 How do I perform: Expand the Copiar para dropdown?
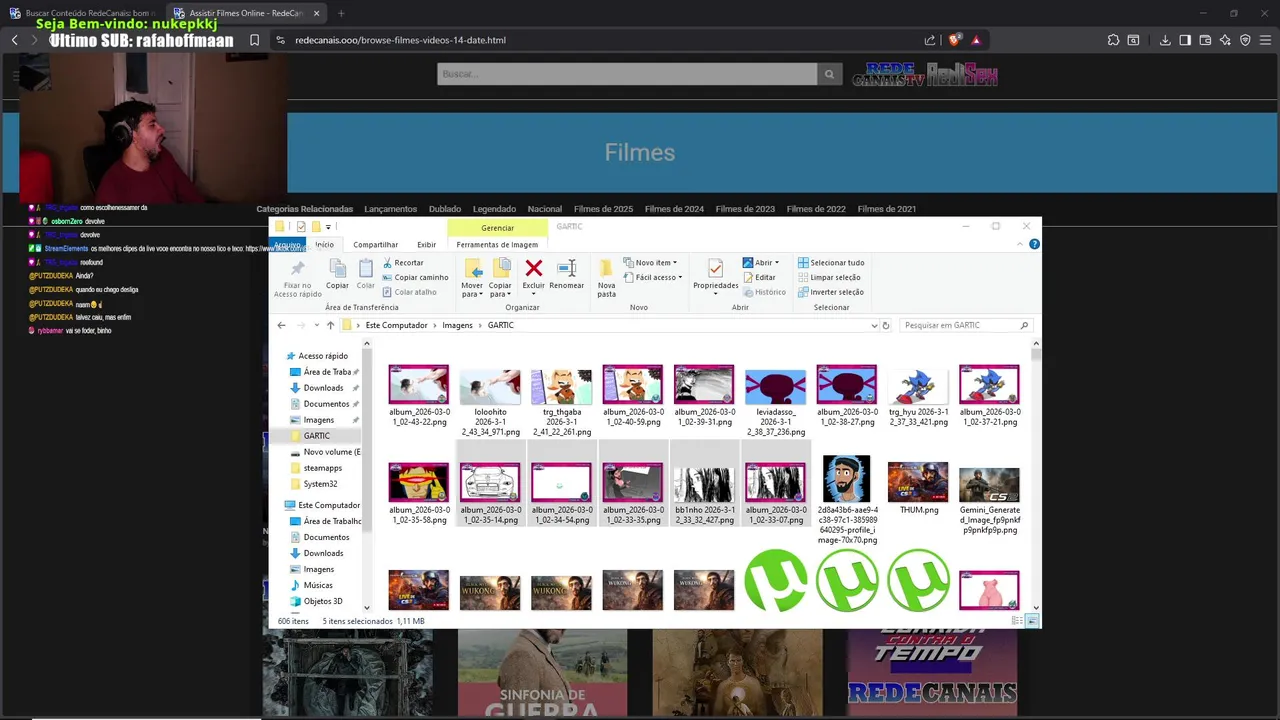(x=500, y=290)
